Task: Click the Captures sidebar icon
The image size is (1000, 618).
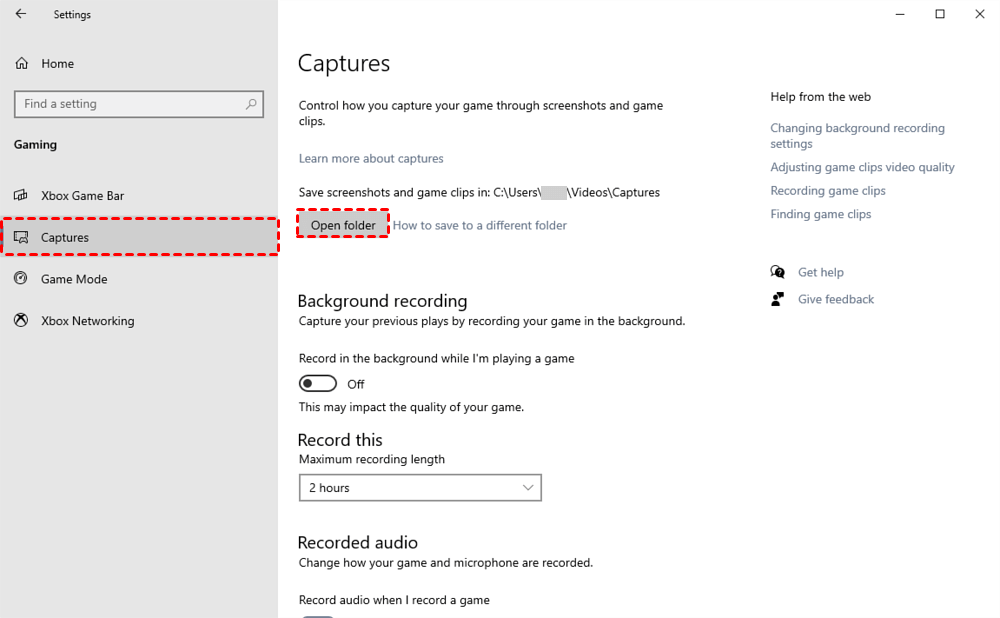Action: tap(21, 237)
